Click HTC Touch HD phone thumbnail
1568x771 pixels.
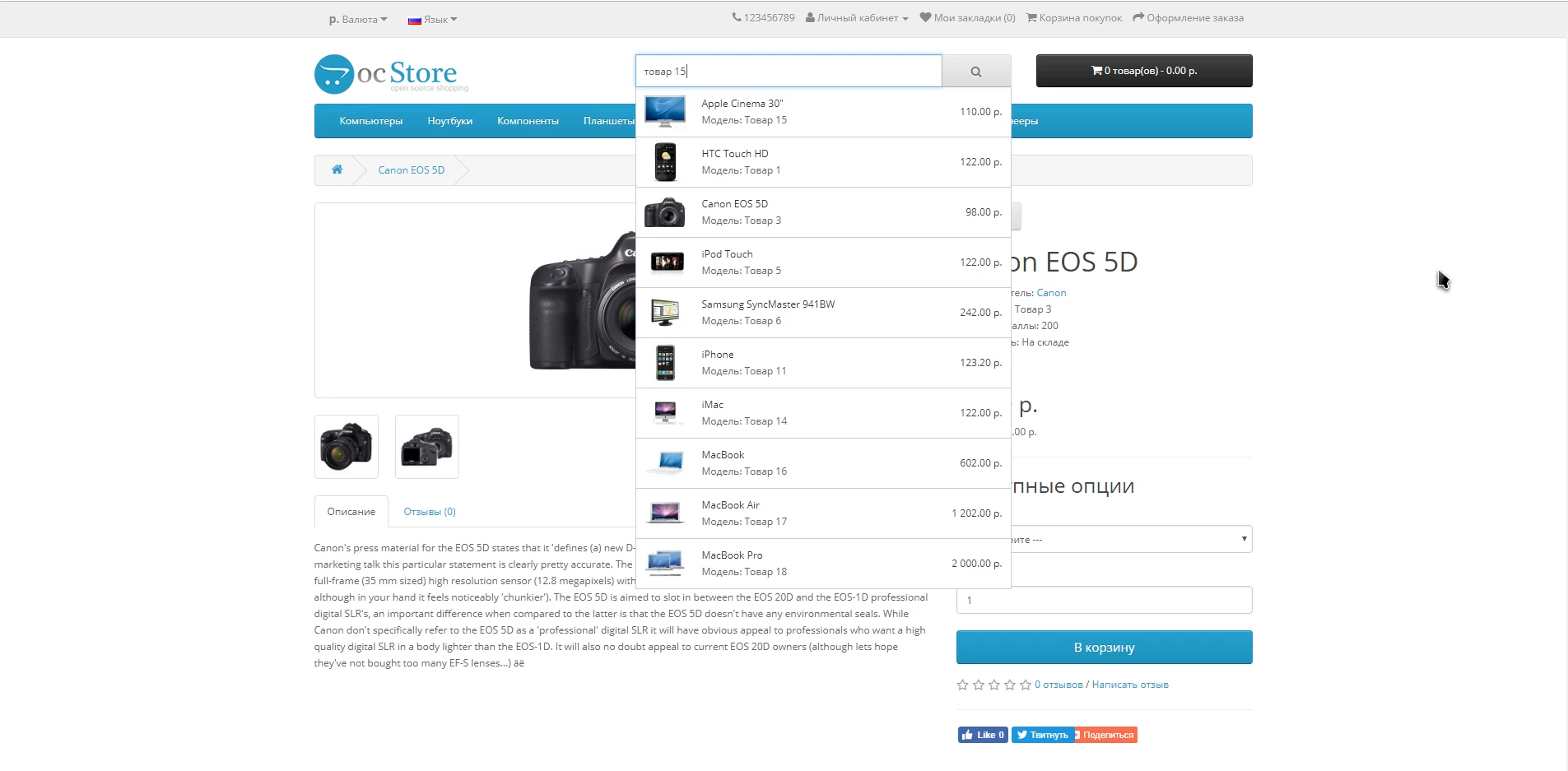(x=665, y=162)
